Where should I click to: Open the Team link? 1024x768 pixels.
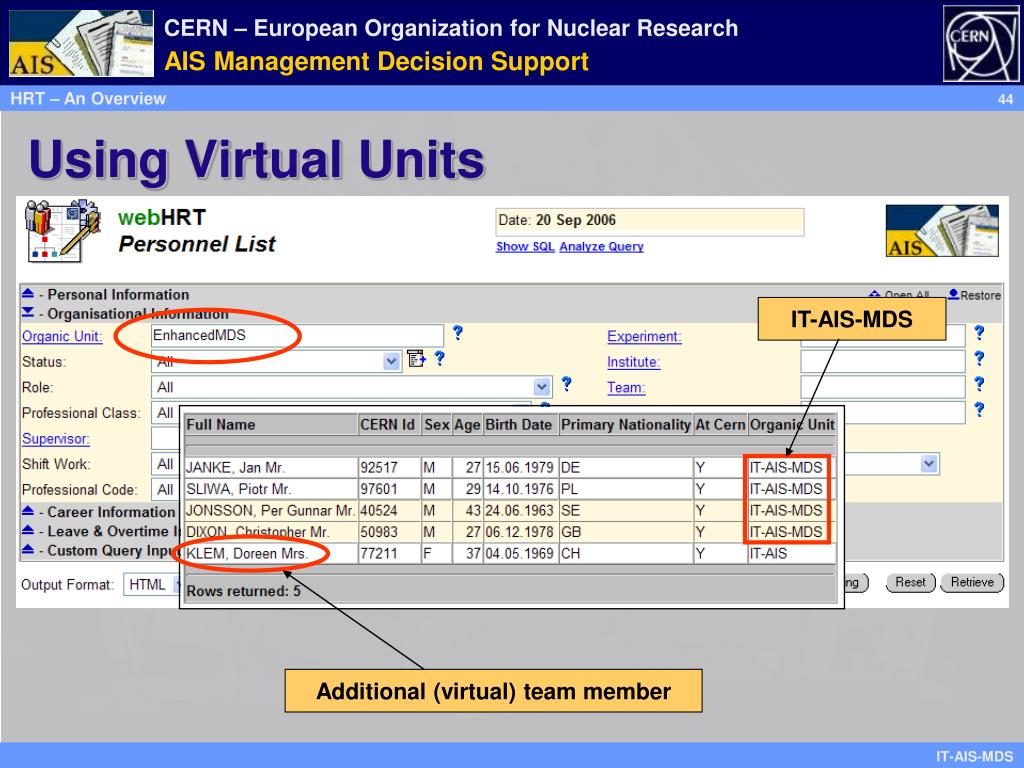(x=626, y=387)
